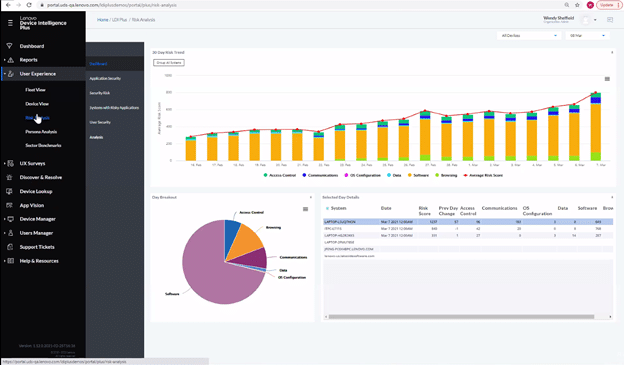Screen dimensions: 624x365
Task: Click the Dashboard sidebar icon
Action: coord(10,46)
